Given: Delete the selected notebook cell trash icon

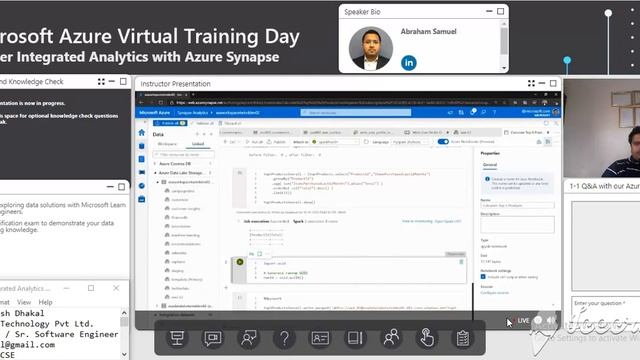Looking at the screenshot, I should [x=461, y=262].
